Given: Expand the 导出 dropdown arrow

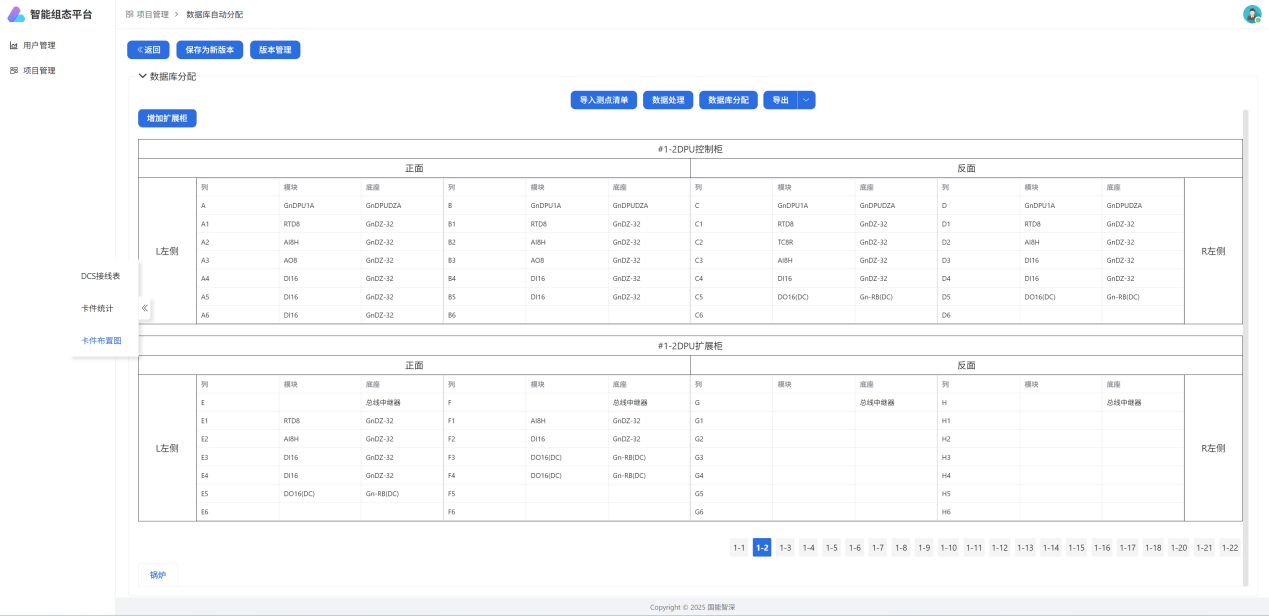Looking at the screenshot, I should tap(806, 100).
